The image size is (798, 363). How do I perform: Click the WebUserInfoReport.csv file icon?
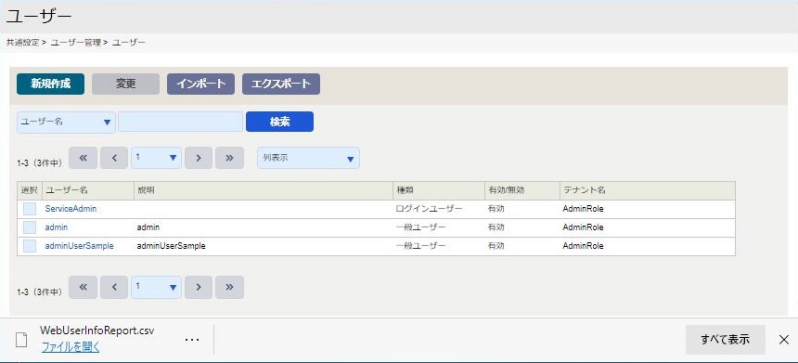coord(21,341)
